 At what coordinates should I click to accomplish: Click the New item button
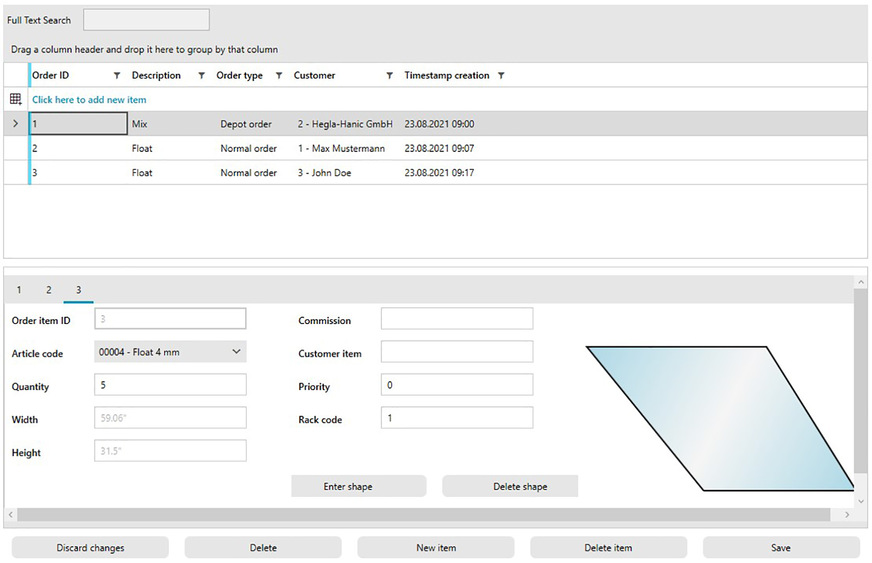[x=435, y=548]
